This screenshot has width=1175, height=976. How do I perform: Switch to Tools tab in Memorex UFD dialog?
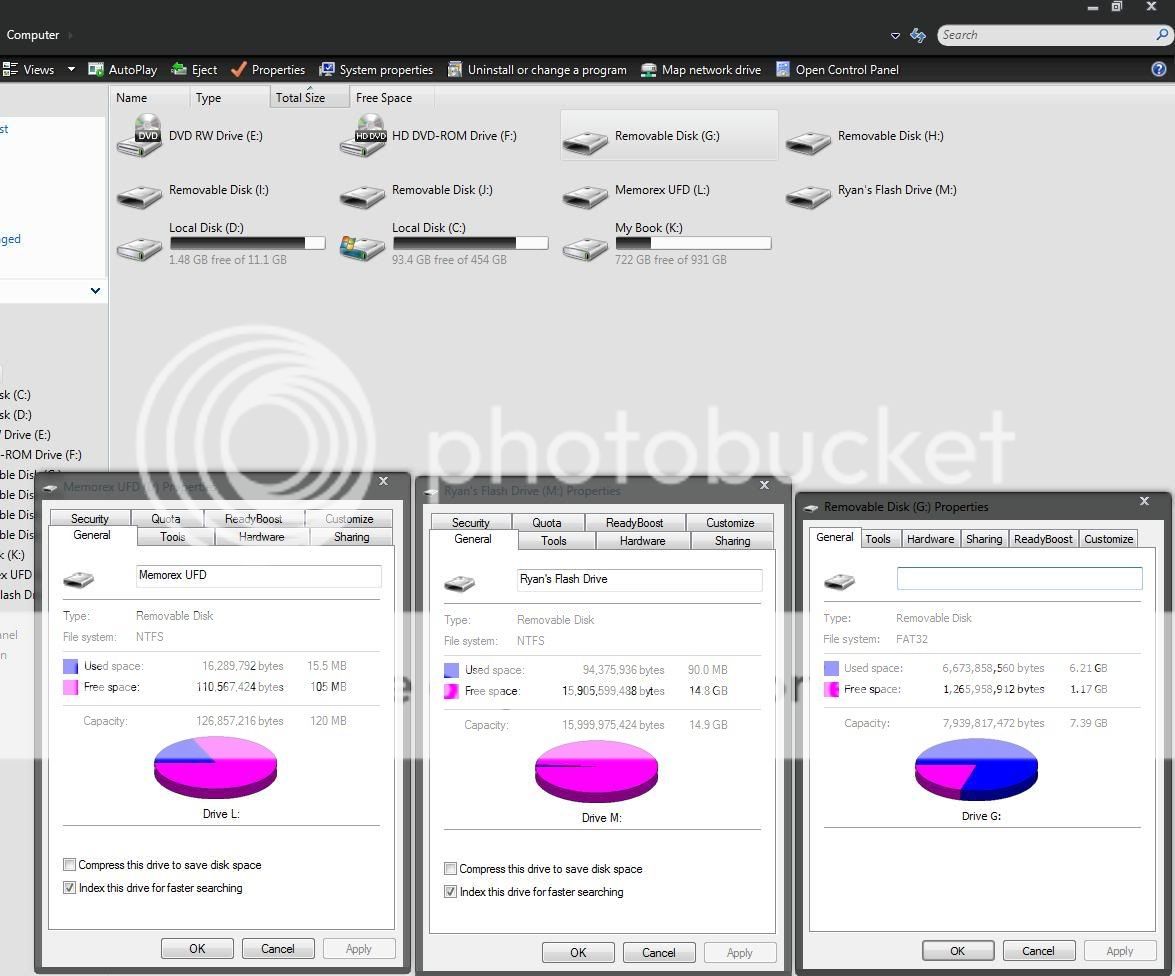pos(172,537)
